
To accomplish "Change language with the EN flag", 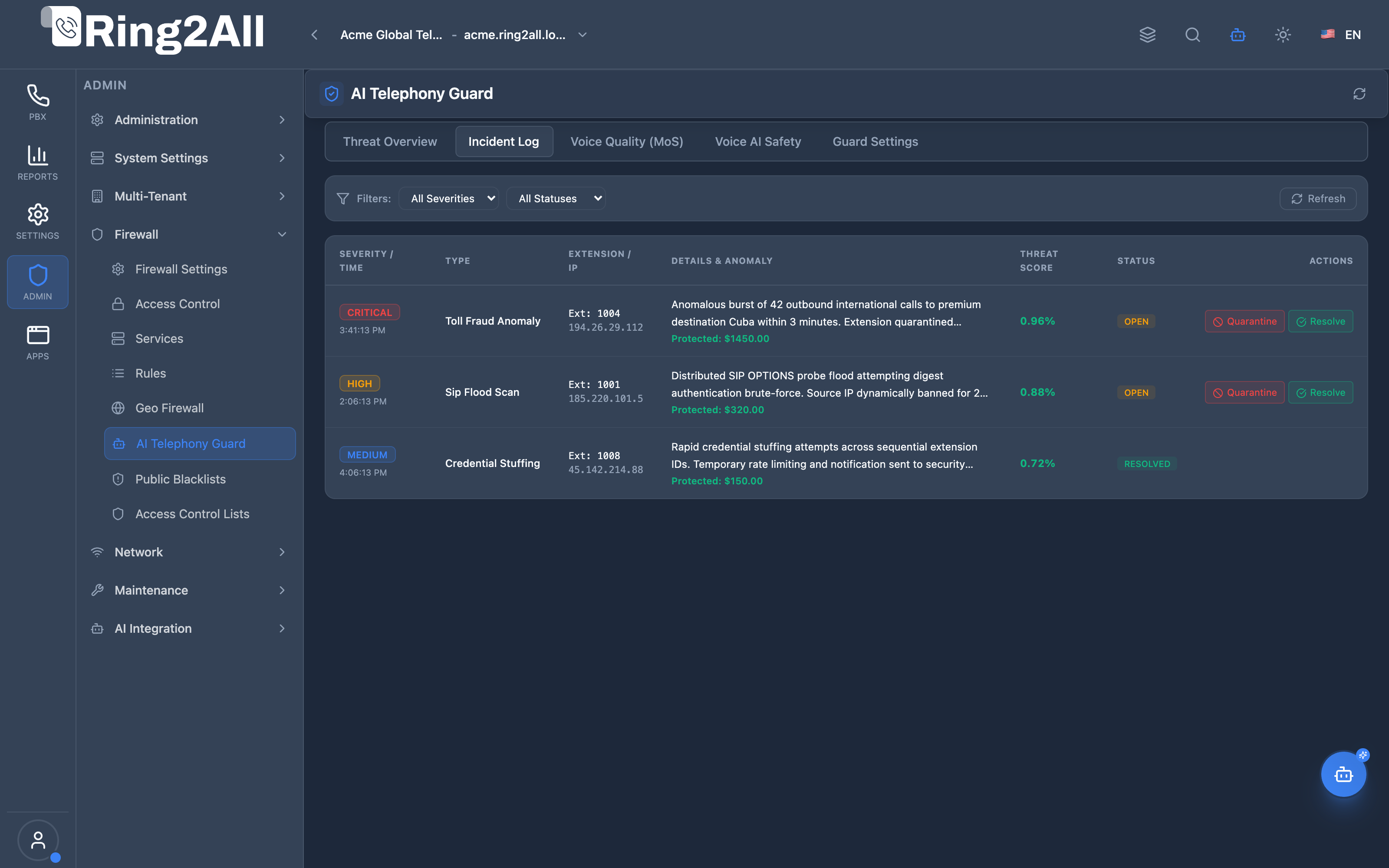I will point(1341,35).
